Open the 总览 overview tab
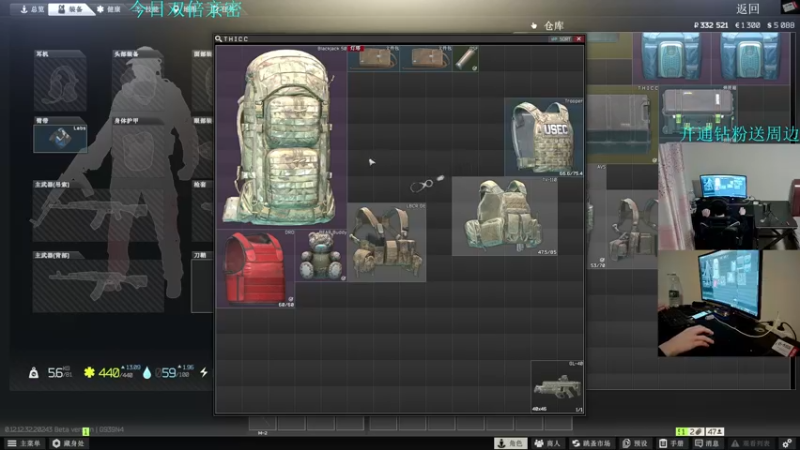 click(x=32, y=9)
